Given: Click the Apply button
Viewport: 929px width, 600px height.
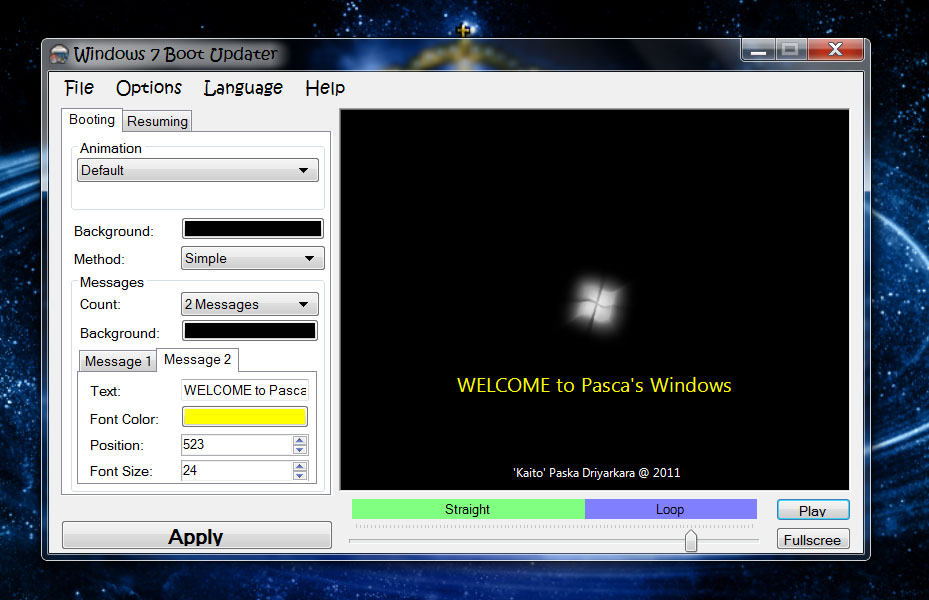Looking at the screenshot, I should [x=197, y=535].
